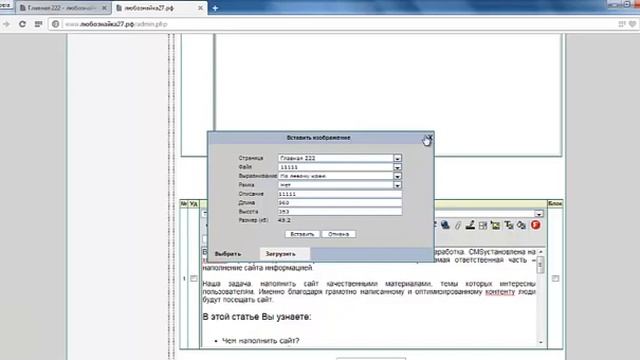
Task: Click the browser forward arrow
Action: point(6,24)
